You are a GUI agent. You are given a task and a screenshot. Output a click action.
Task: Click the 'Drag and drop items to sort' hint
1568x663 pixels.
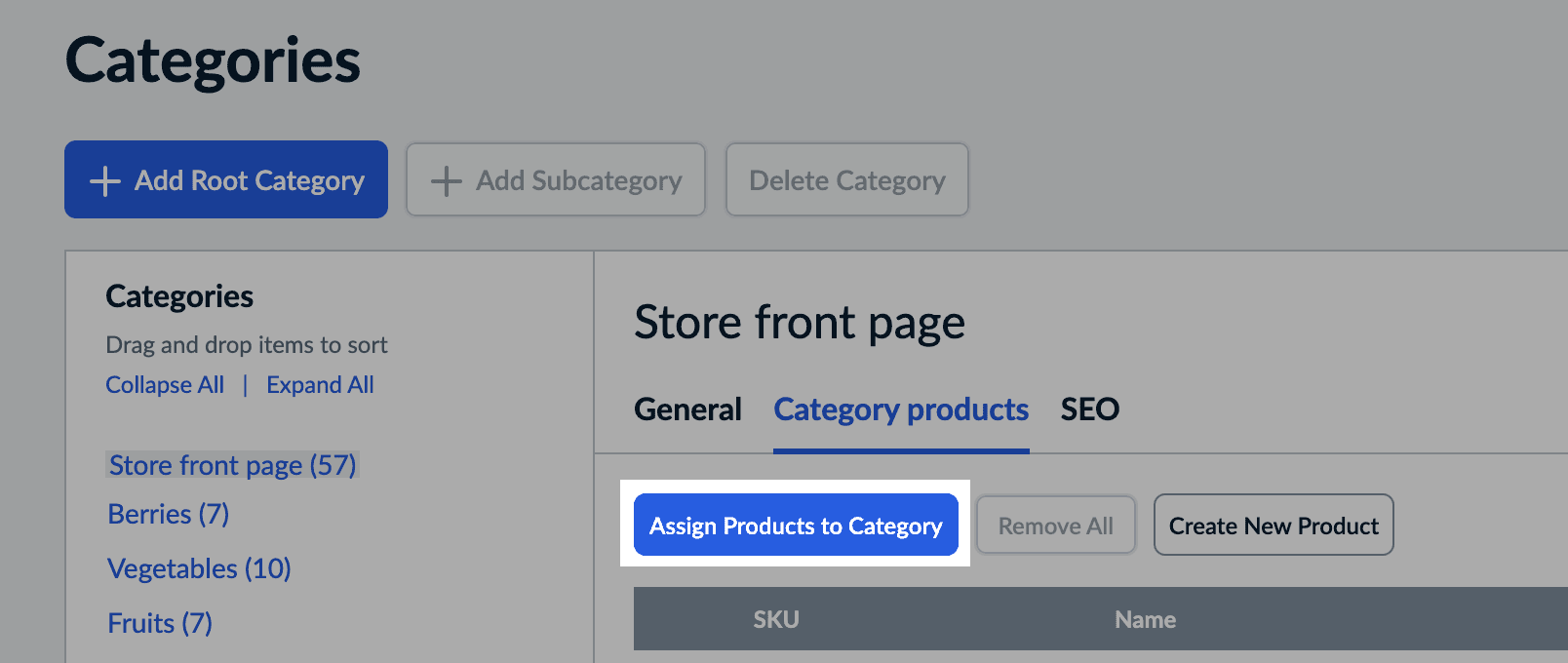(x=247, y=345)
